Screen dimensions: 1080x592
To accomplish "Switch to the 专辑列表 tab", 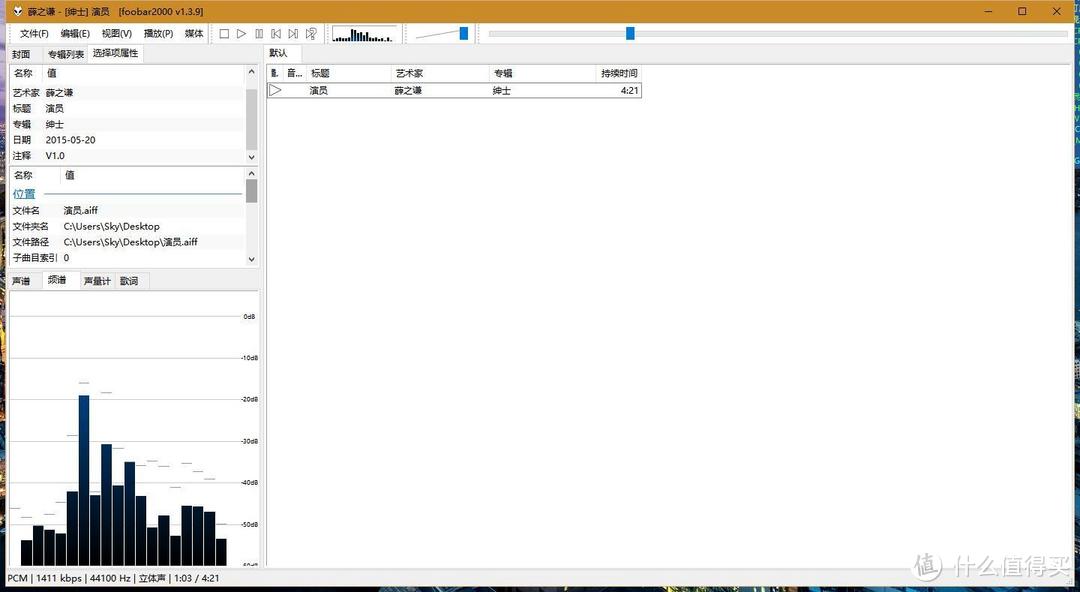I will 65,54.
